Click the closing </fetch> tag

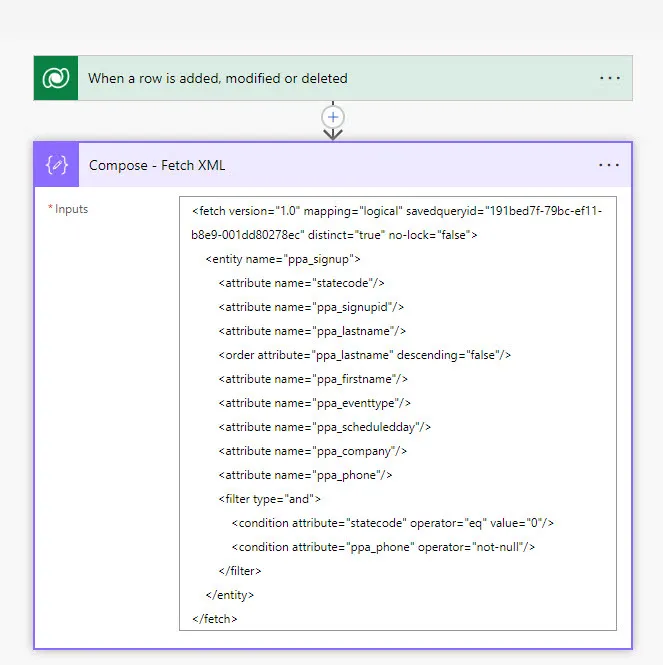coord(215,619)
